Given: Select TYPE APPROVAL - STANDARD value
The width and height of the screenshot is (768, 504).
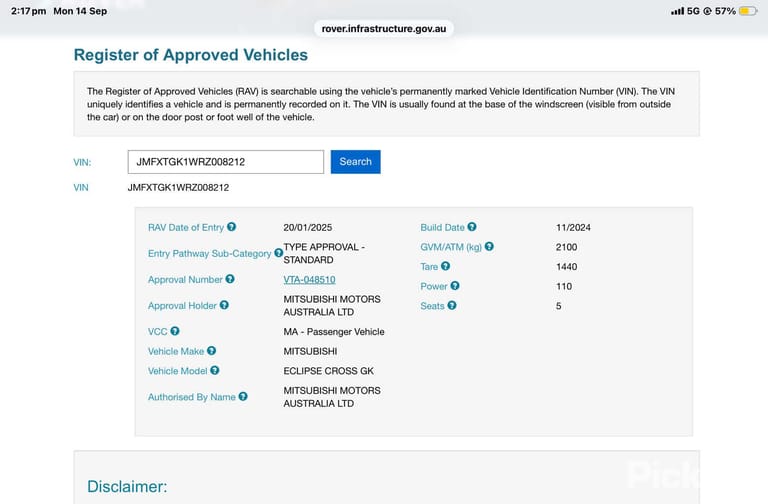Looking at the screenshot, I should click(x=324, y=253).
